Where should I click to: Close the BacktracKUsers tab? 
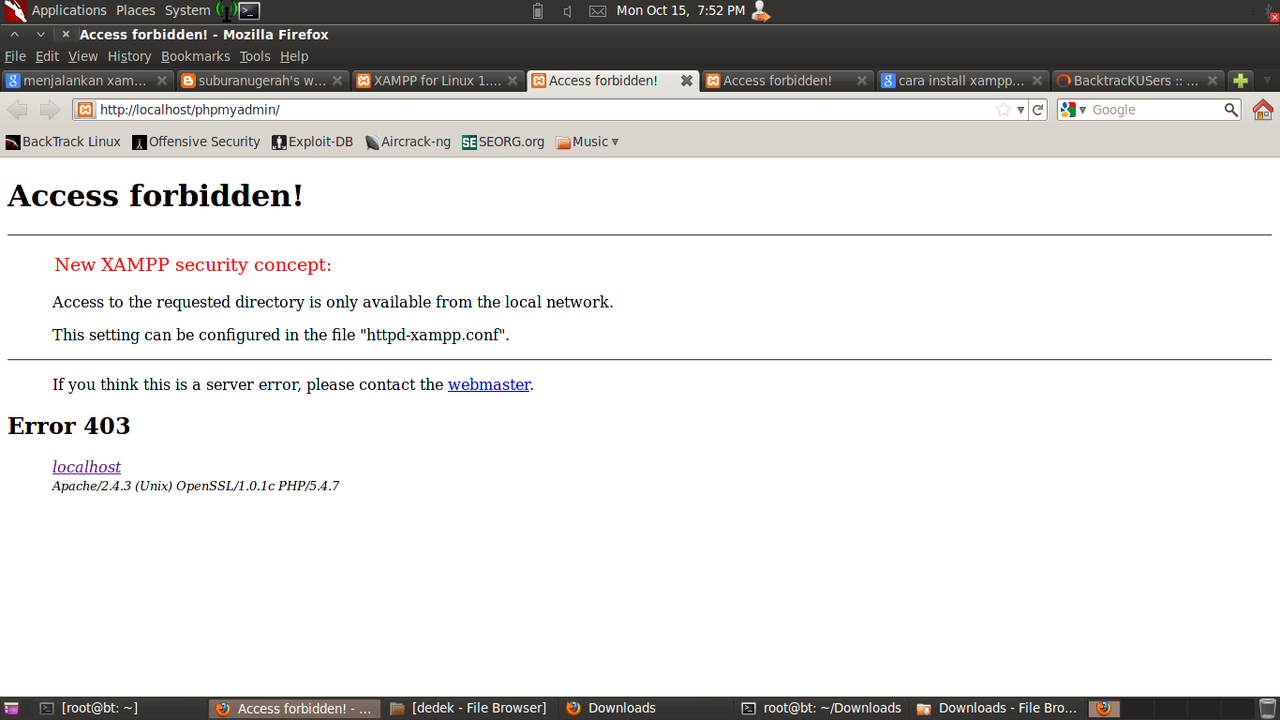[x=1212, y=81]
